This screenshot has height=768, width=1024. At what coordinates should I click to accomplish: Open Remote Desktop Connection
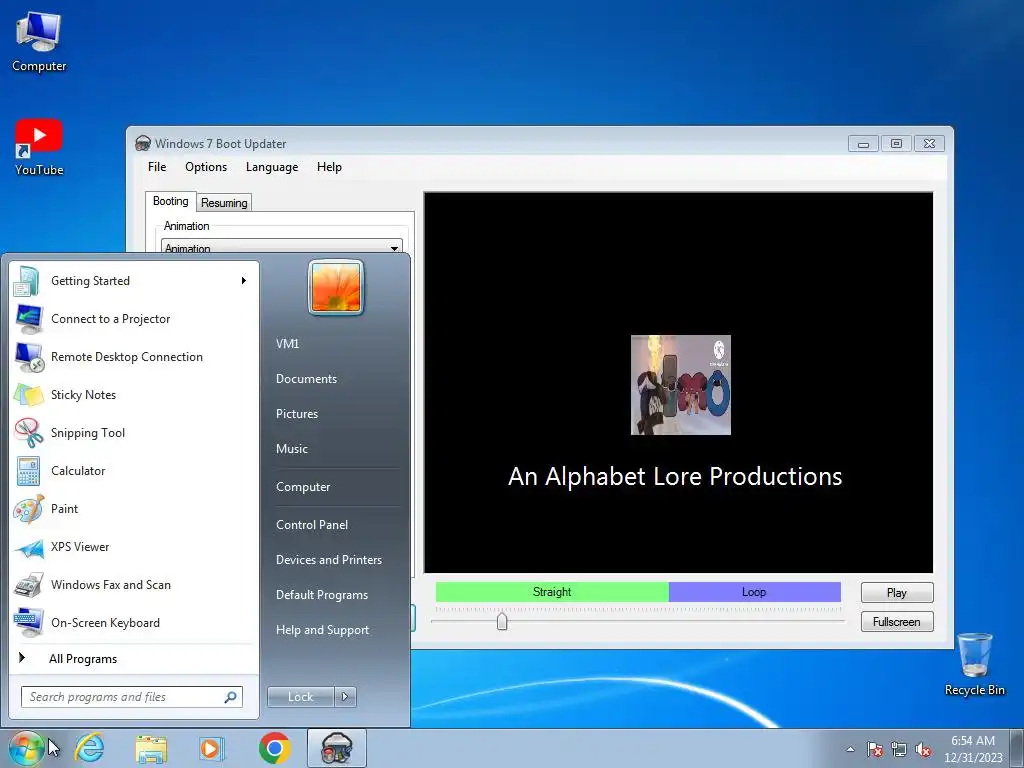134,357
